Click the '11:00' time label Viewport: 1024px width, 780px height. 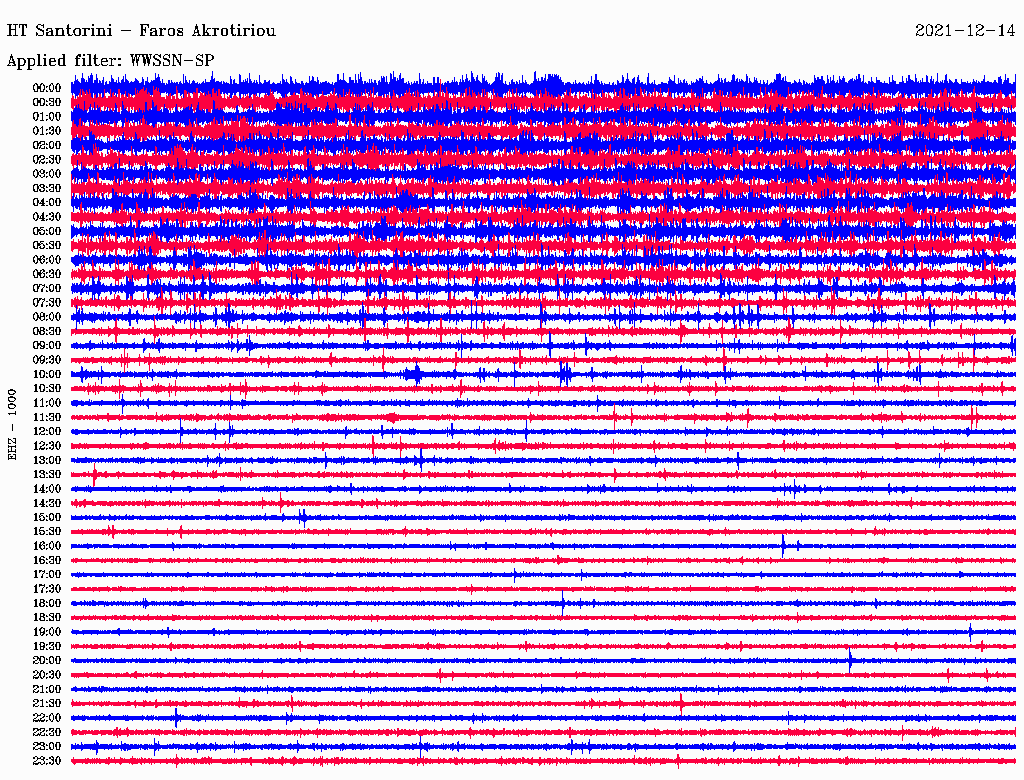coord(47,403)
